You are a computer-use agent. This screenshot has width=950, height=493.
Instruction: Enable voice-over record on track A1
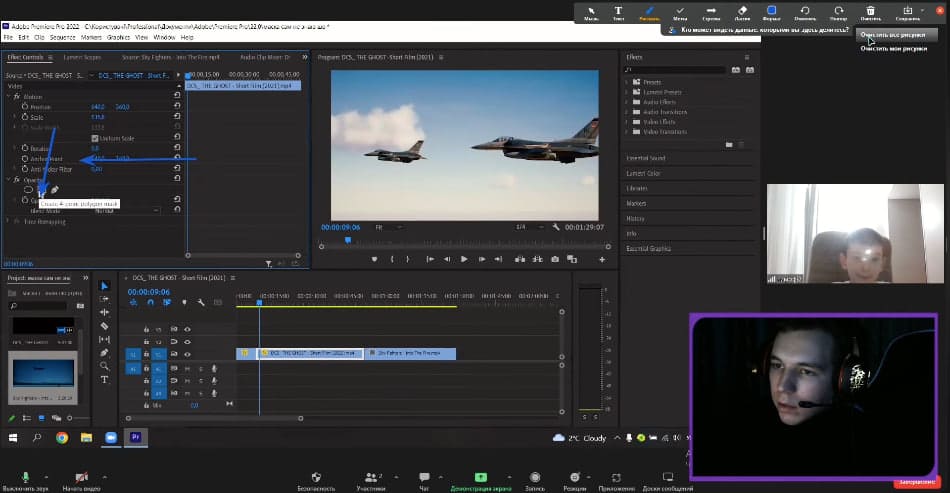tap(214, 368)
